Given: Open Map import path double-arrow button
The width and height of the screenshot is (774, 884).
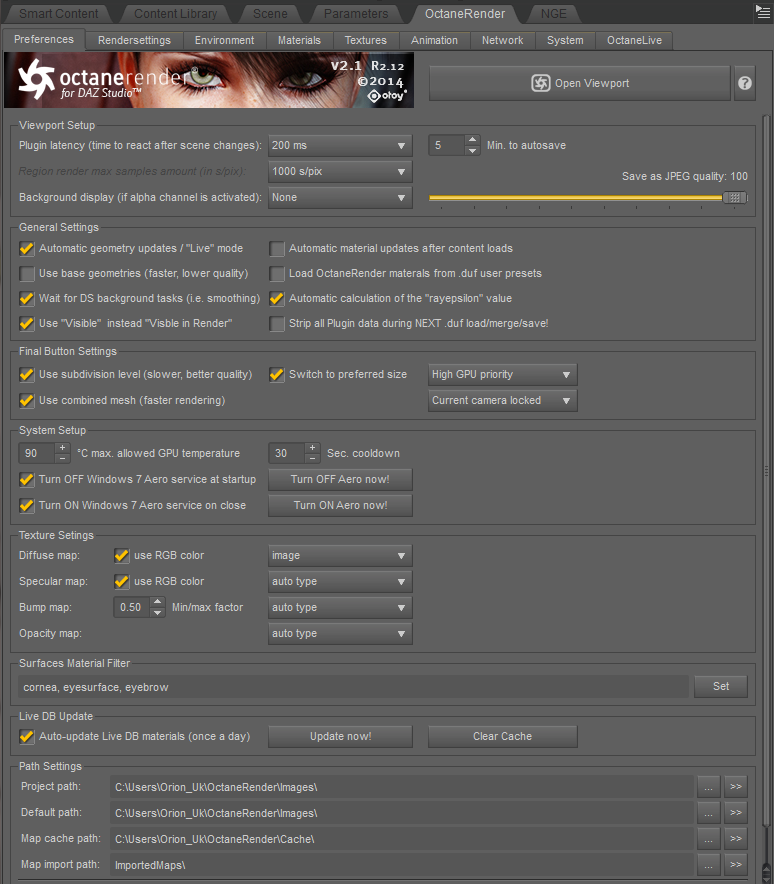Looking at the screenshot, I should tap(736, 864).
